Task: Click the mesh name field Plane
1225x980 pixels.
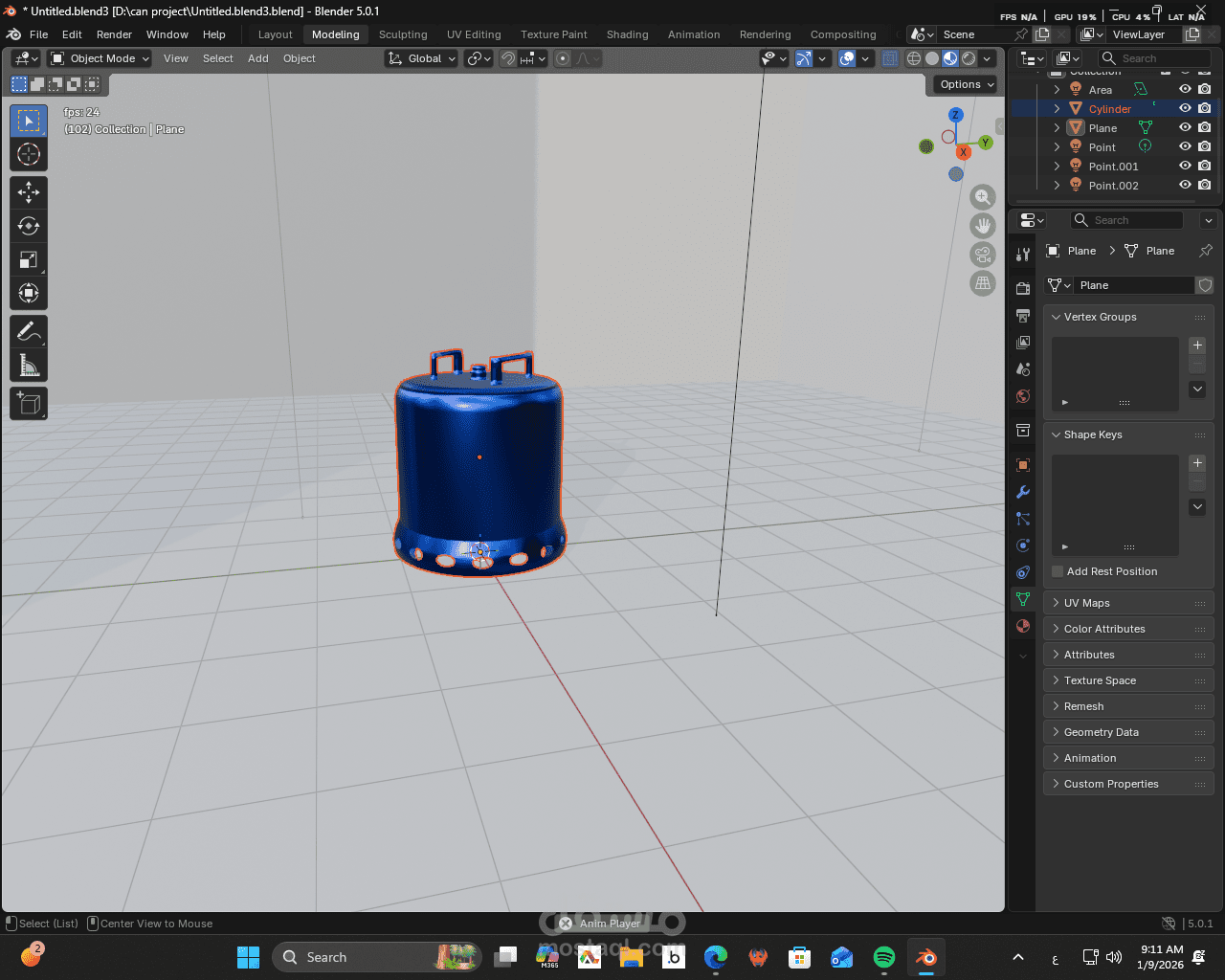Action: pyautogui.click(x=1134, y=285)
